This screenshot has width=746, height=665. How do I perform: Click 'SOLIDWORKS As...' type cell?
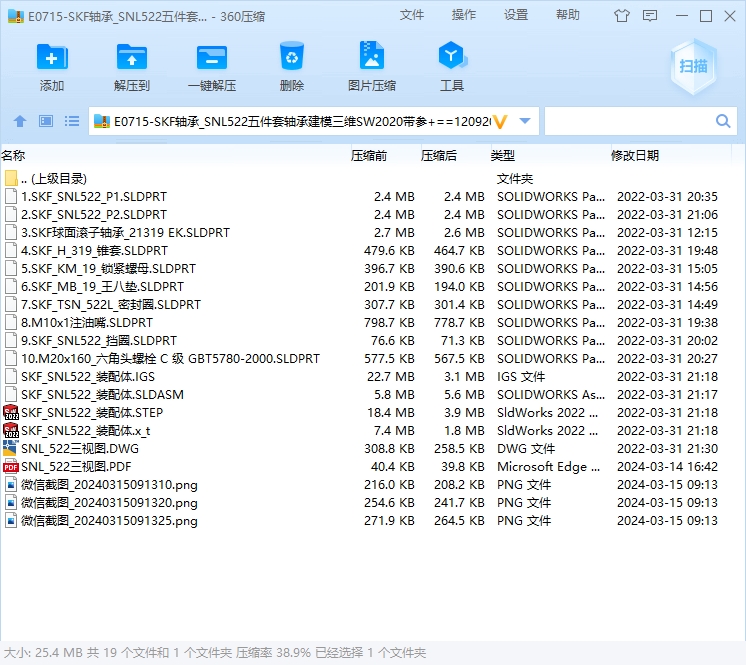pyautogui.click(x=551, y=395)
